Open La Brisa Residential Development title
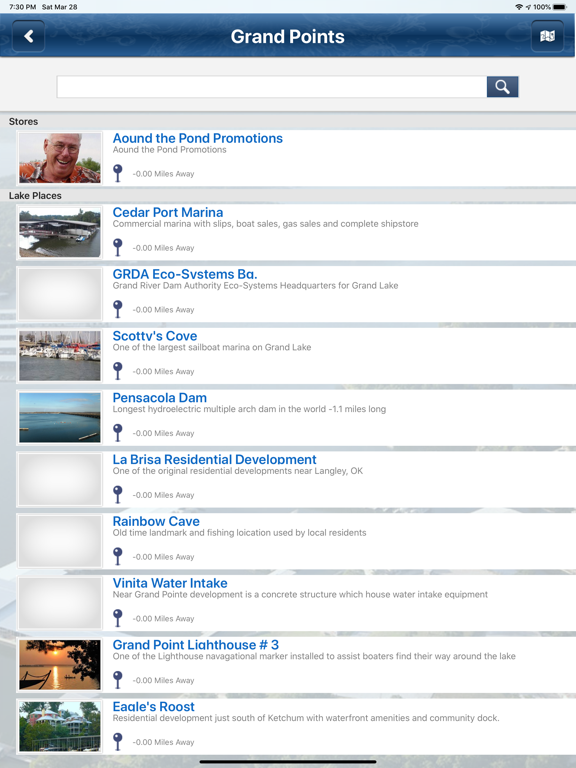 215,459
